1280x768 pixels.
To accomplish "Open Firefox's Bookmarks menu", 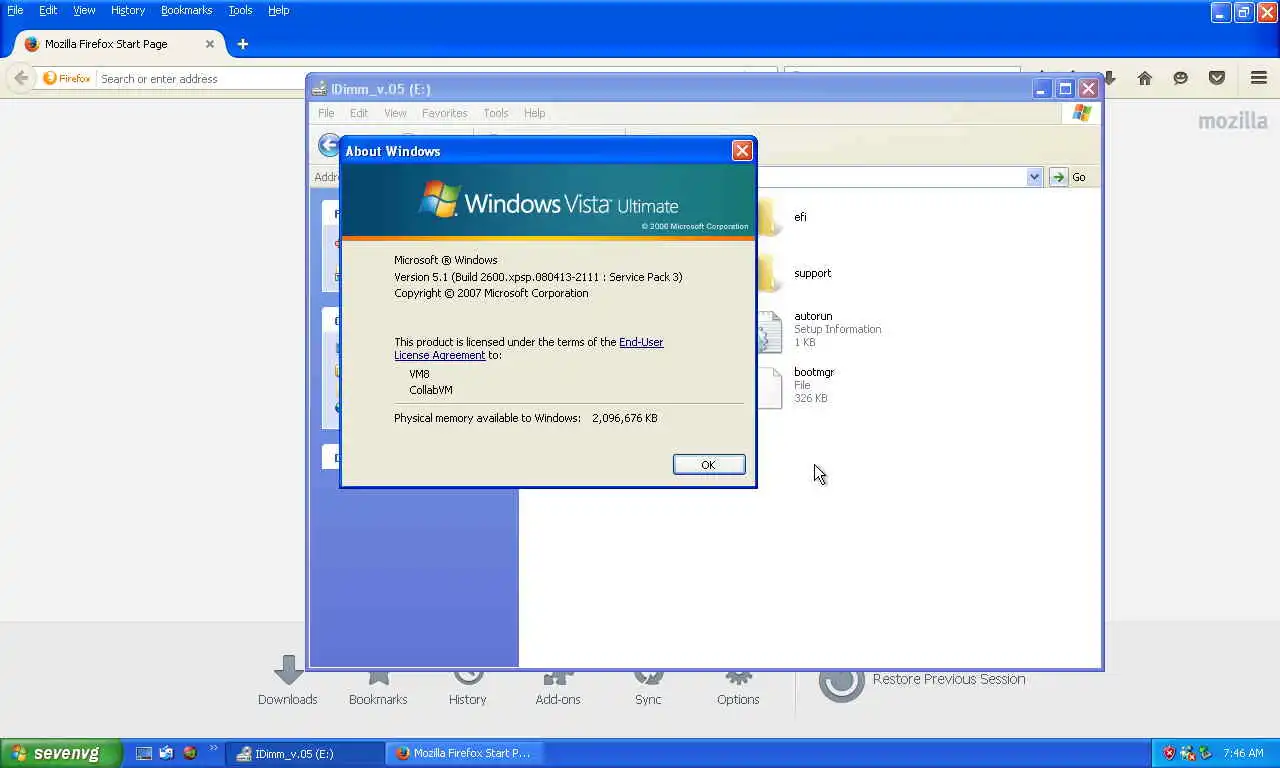I will pyautogui.click(x=187, y=10).
